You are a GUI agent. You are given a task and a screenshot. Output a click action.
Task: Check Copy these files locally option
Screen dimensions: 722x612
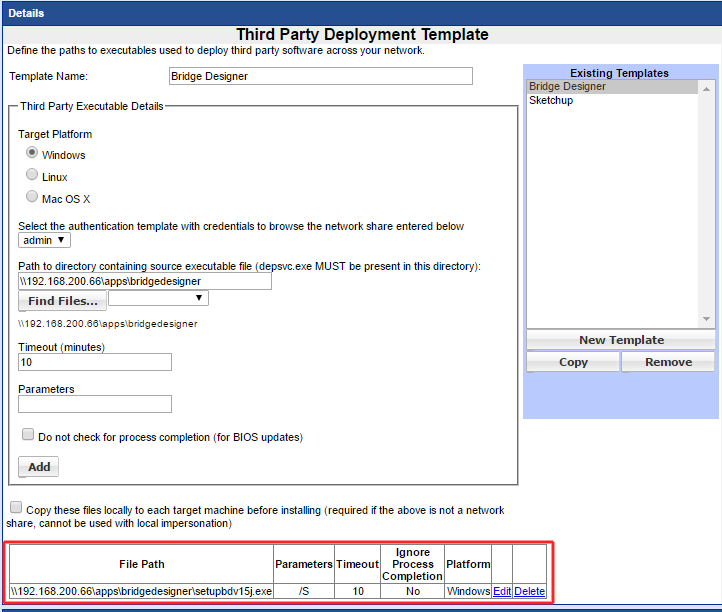tap(15, 508)
